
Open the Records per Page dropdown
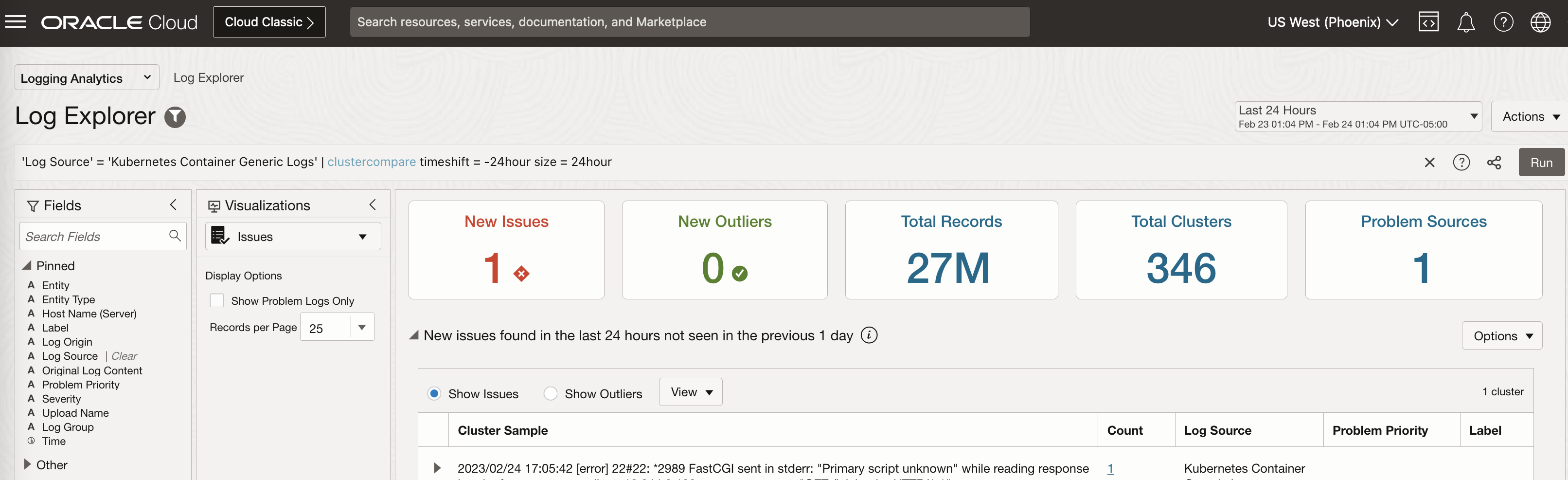(x=337, y=328)
